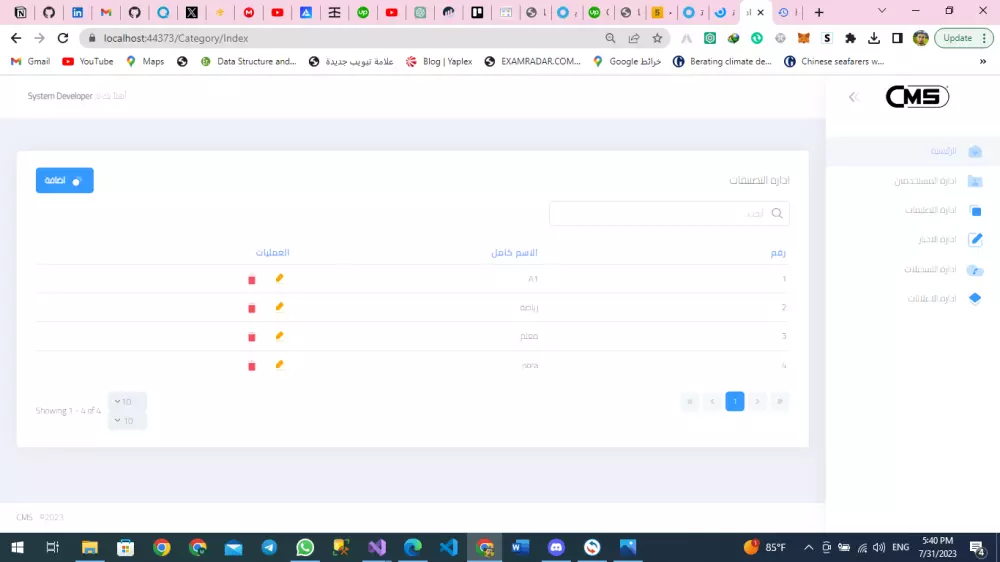Bookmark this page with star icon

(657, 38)
